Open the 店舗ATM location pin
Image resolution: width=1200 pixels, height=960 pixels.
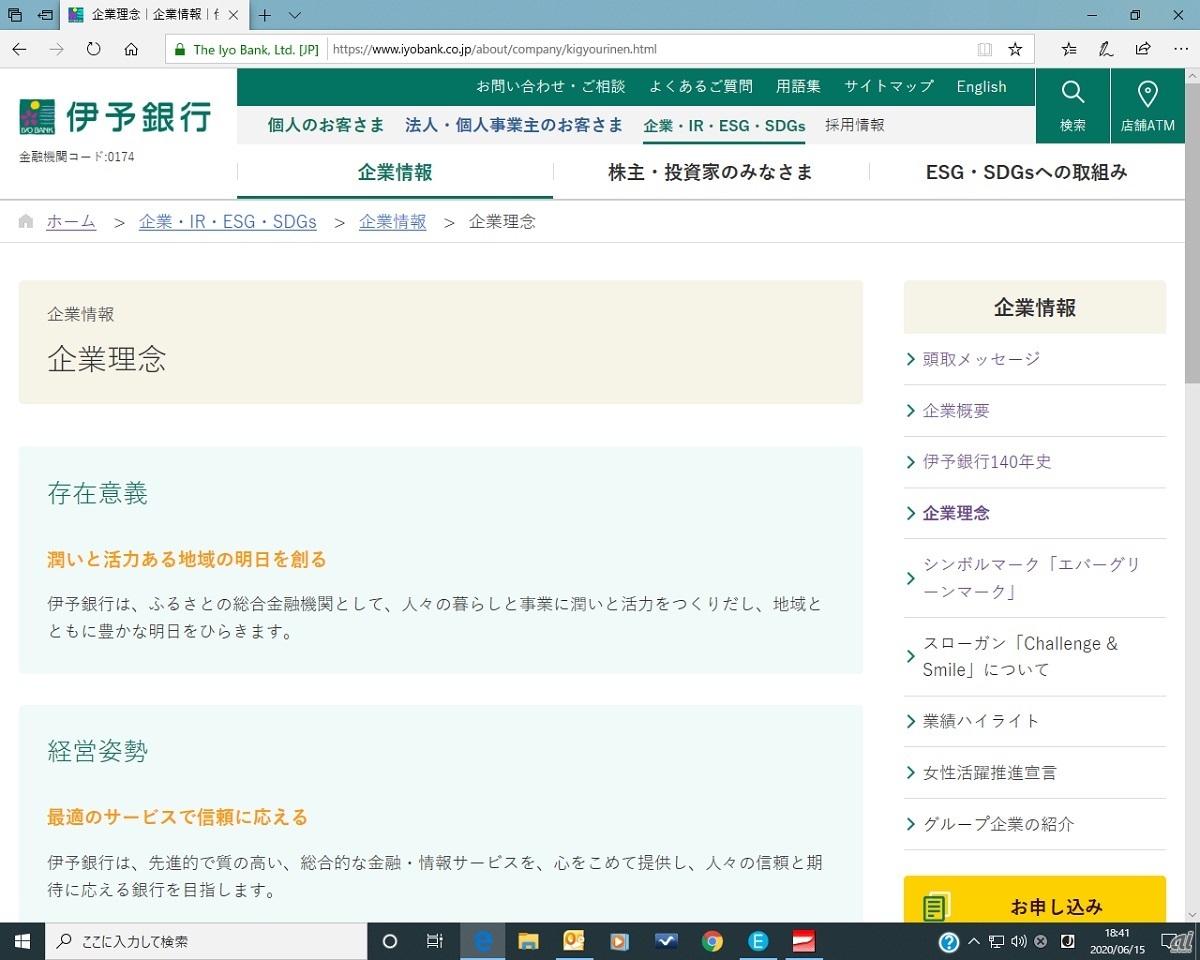1148,105
